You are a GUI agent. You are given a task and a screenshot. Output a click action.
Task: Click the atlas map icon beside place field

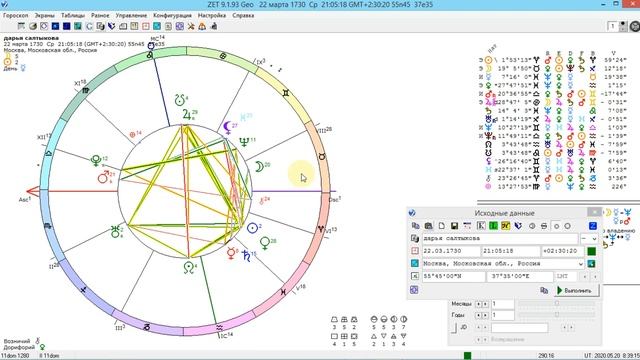tap(414, 264)
